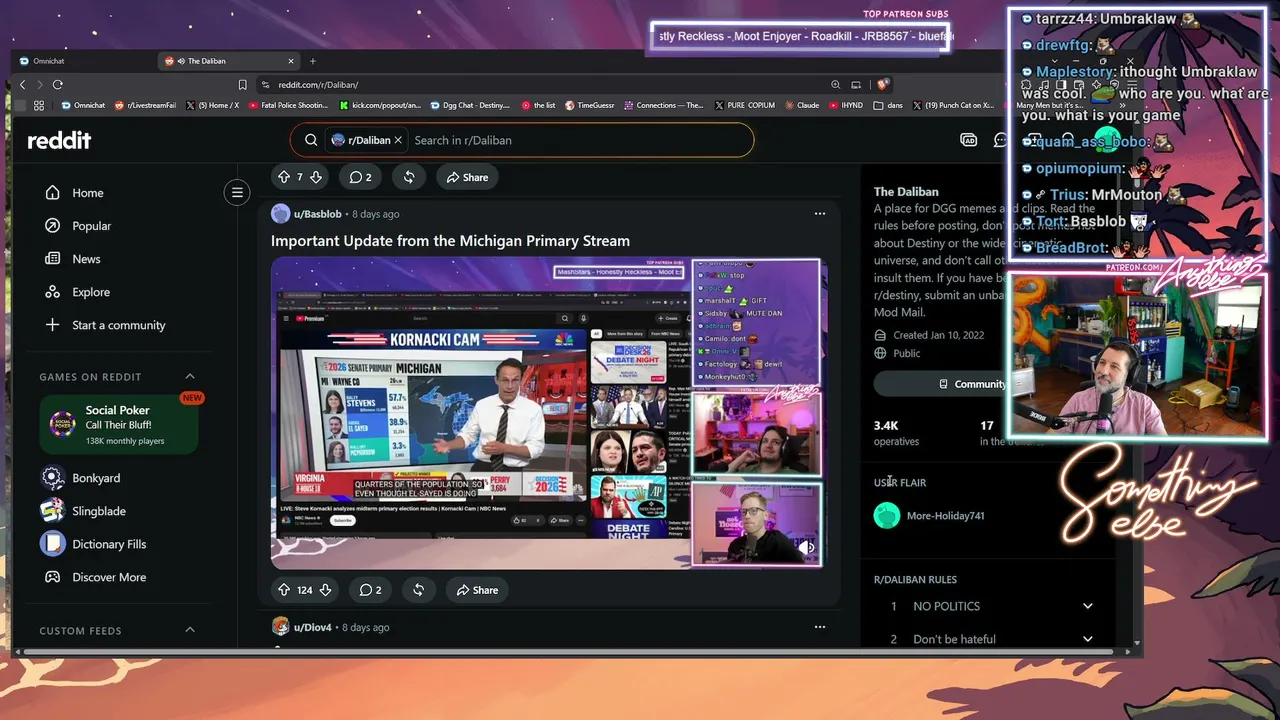This screenshot has width=1280, height=720.
Task: Open the Claude bookmark
Action: [x=801, y=105]
